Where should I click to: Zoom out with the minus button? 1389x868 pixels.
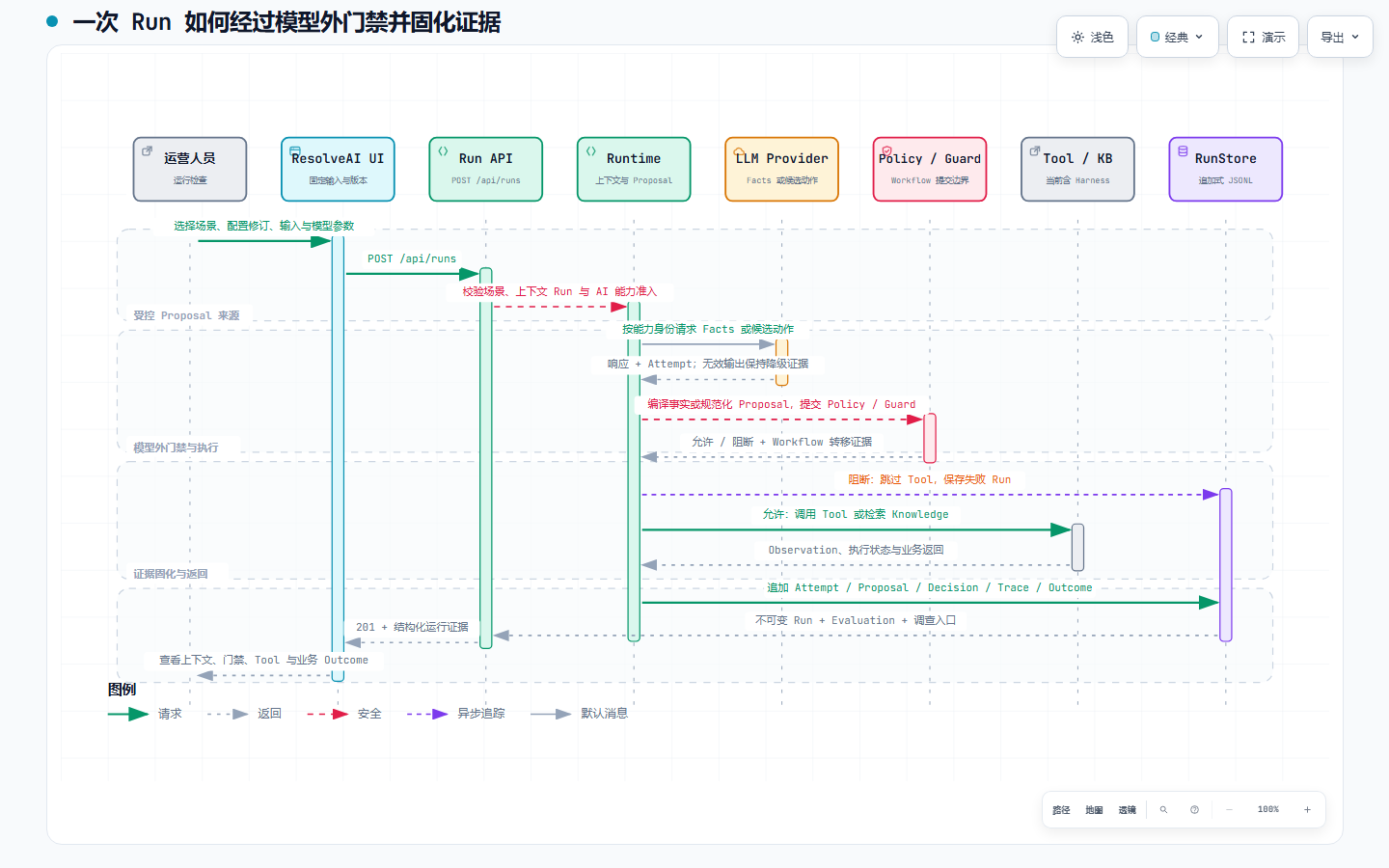pos(1229,810)
